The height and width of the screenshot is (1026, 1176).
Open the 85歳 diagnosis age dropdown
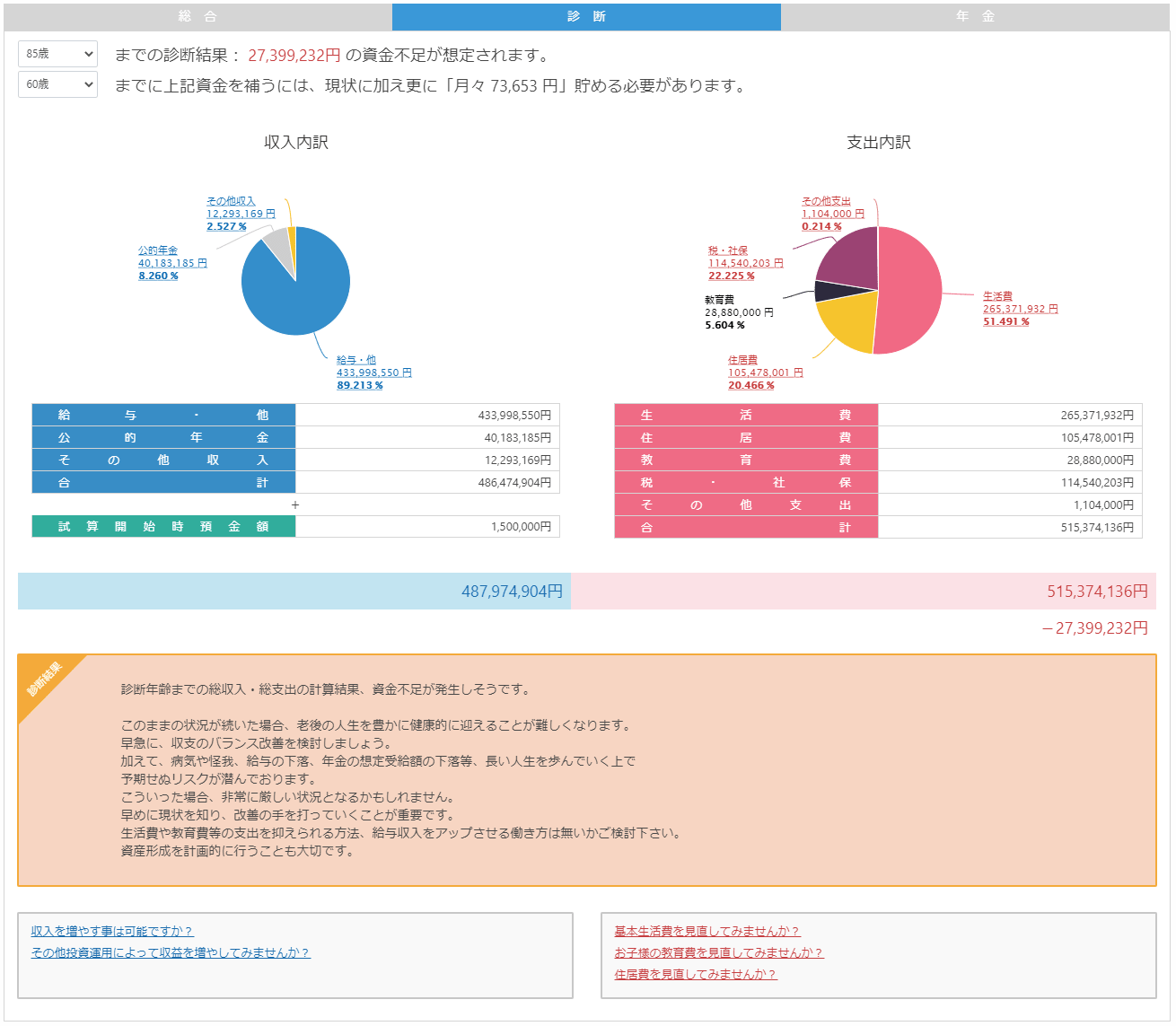[x=57, y=54]
